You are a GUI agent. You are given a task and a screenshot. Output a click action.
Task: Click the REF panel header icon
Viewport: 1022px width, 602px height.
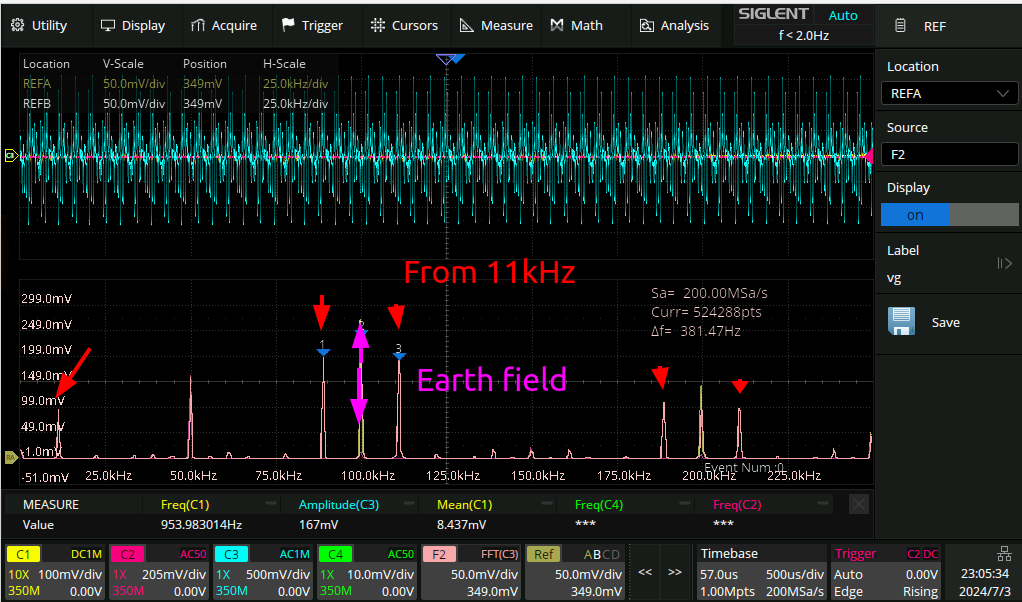[900, 26]
